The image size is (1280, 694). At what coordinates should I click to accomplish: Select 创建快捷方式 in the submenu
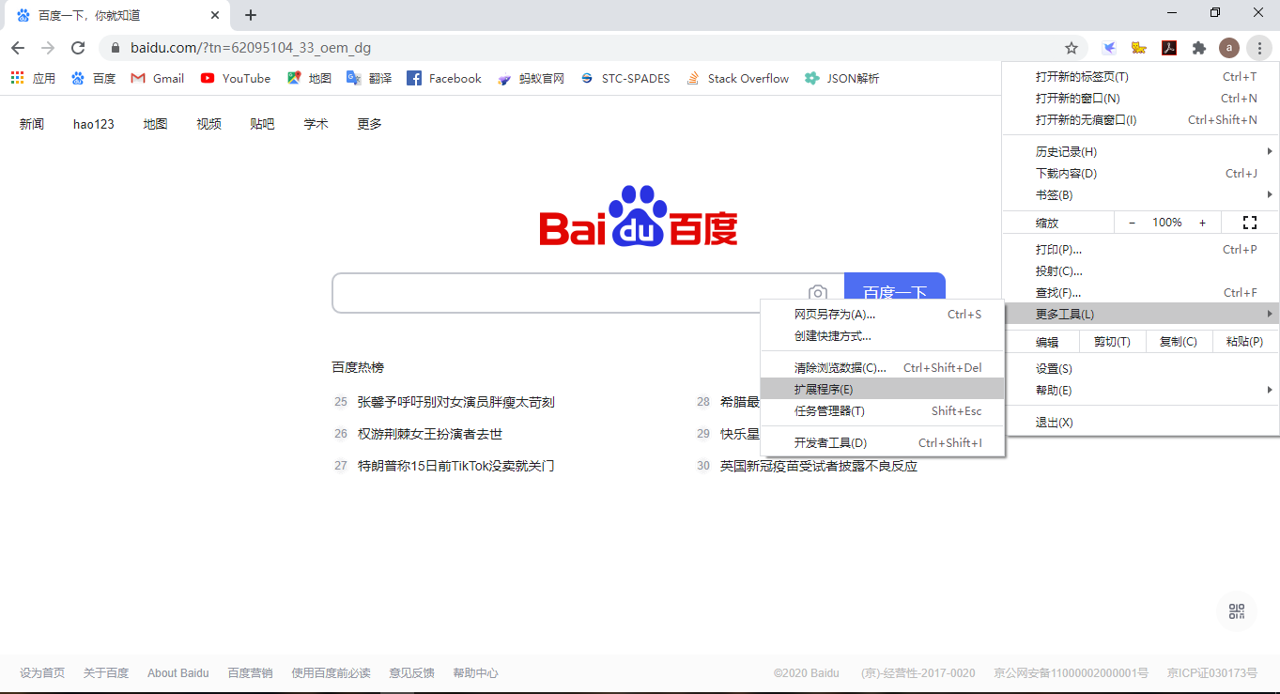coord(883,336)
